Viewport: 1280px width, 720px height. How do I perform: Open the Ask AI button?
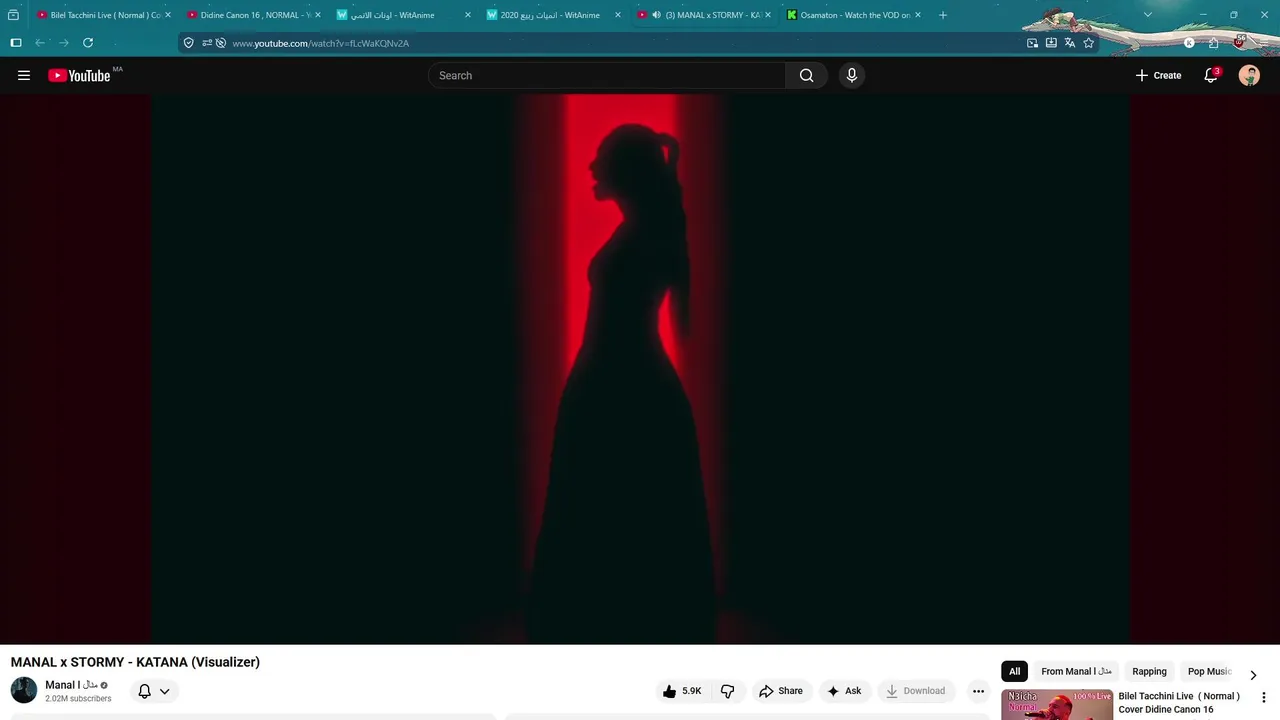pos(844,691)
